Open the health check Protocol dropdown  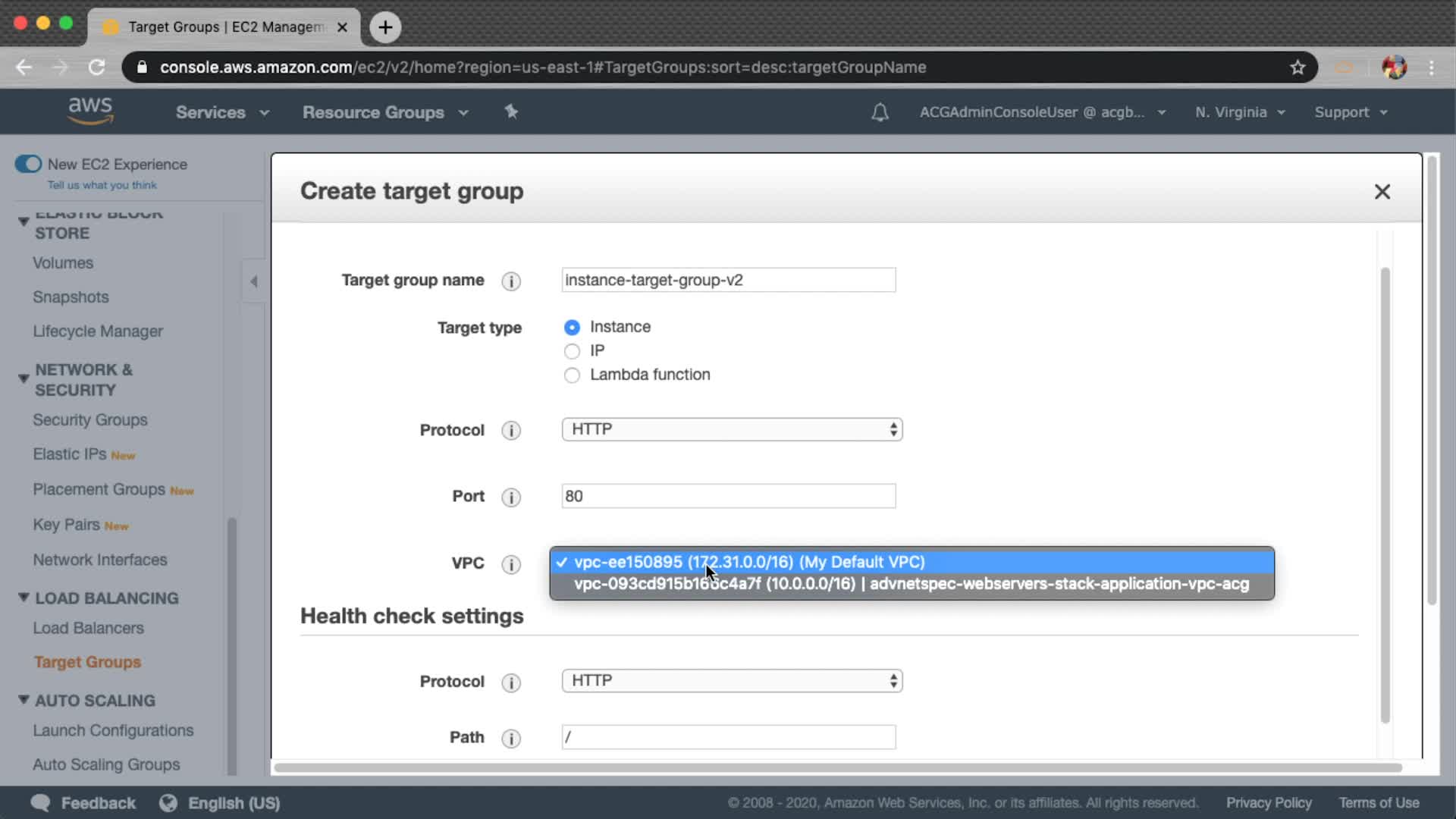click(732, 681)
